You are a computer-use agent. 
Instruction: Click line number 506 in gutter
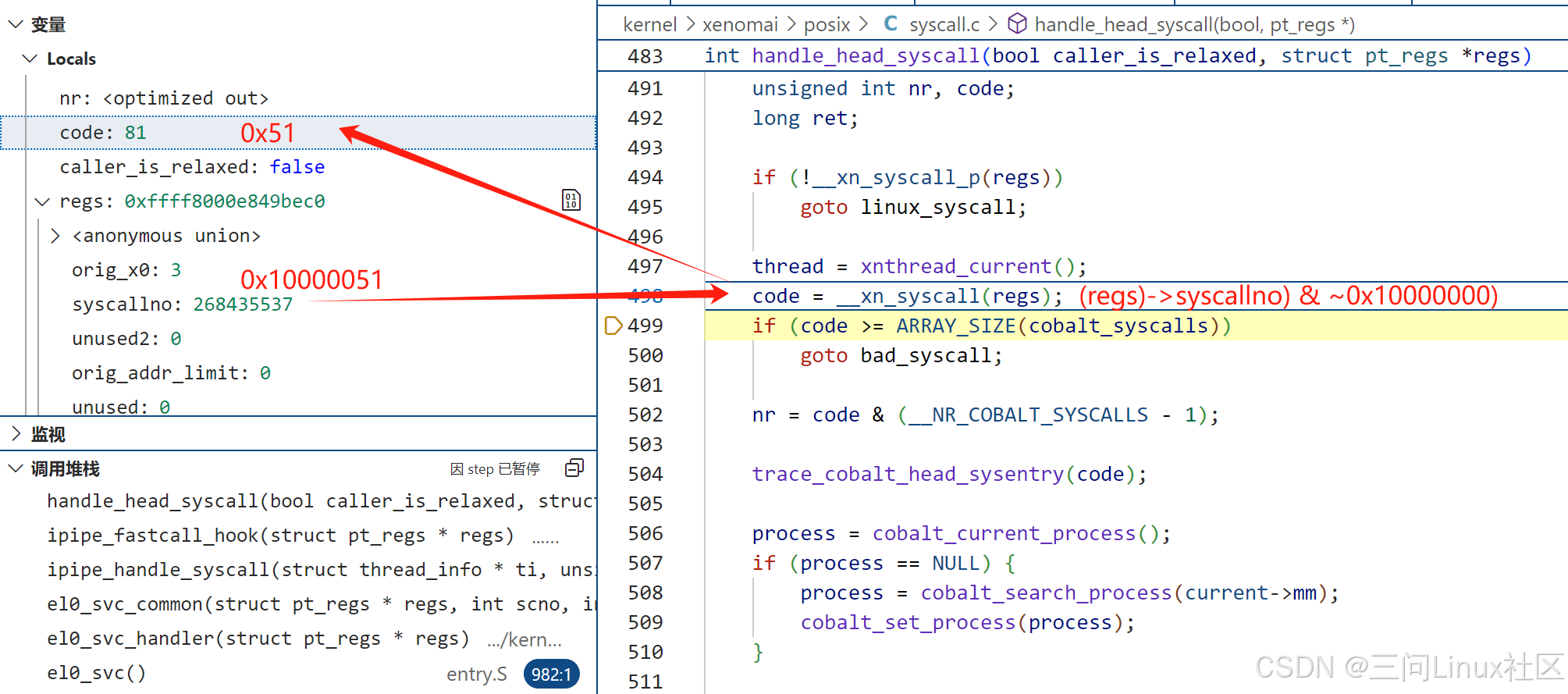(645, 533)
